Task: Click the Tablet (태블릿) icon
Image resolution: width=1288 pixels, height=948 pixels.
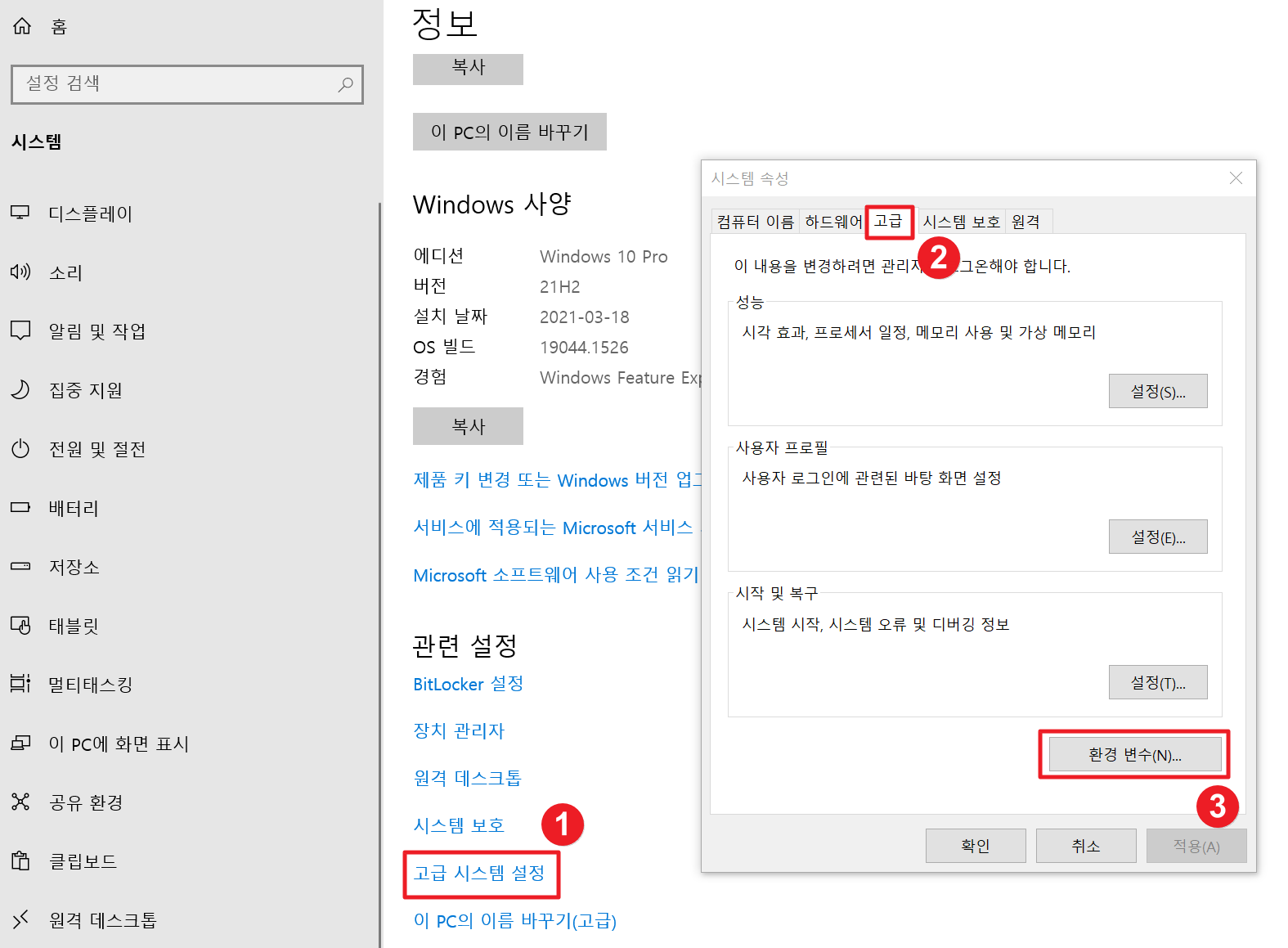Action: 20,625
